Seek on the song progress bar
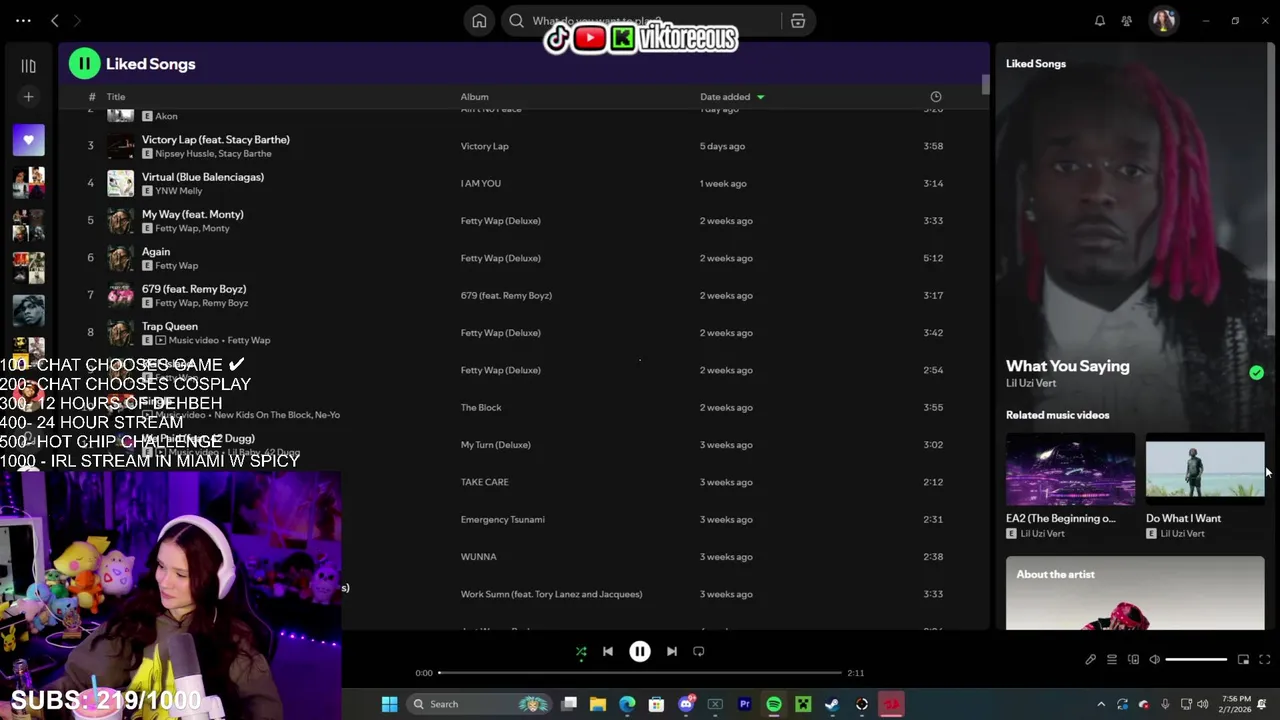Viewport: 1280px width, 720px height. (640, 673)
